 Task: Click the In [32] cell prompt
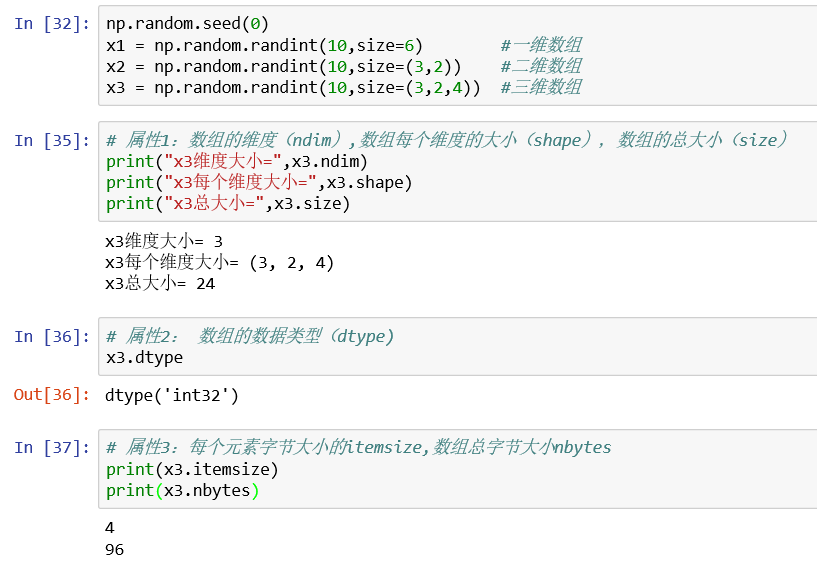[x=49, y=24]
